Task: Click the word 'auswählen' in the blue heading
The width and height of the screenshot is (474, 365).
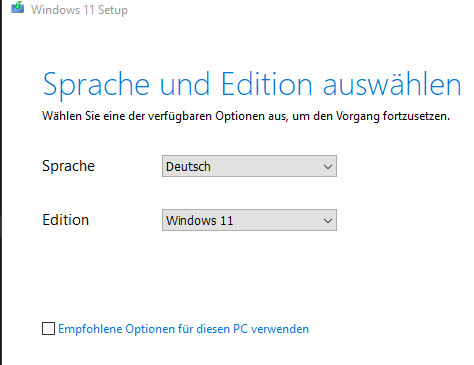Action: pos(392,84)
